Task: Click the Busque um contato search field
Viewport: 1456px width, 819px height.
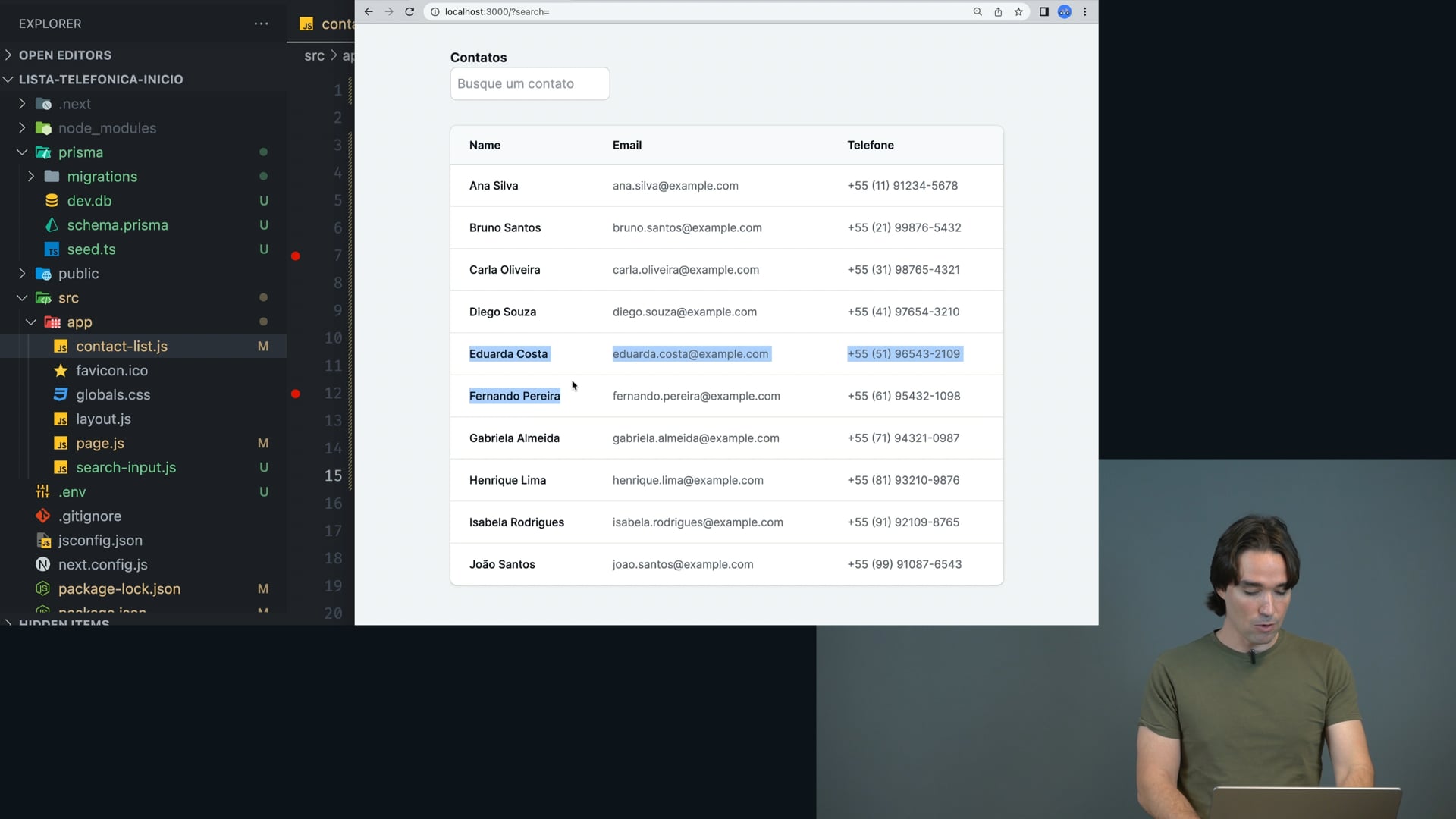Action: [x=529, y=83]
